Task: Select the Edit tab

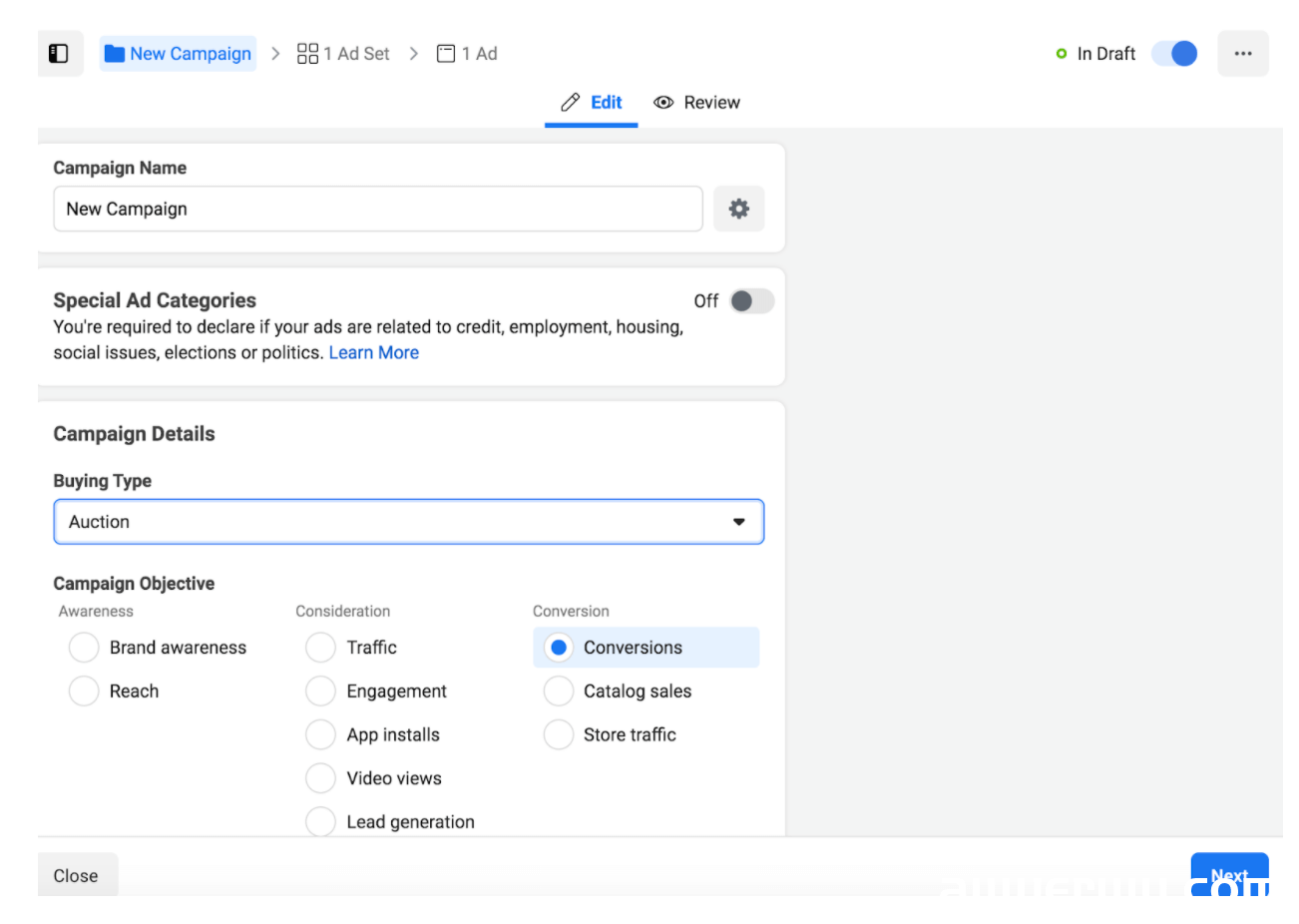Action: 592,102
